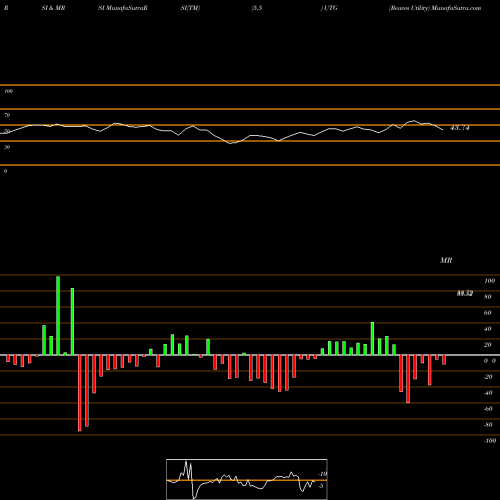Click the 43.74 RSI value
Image resolution: width=500 pixels, height=500 pixels.
tap(460, 128)
